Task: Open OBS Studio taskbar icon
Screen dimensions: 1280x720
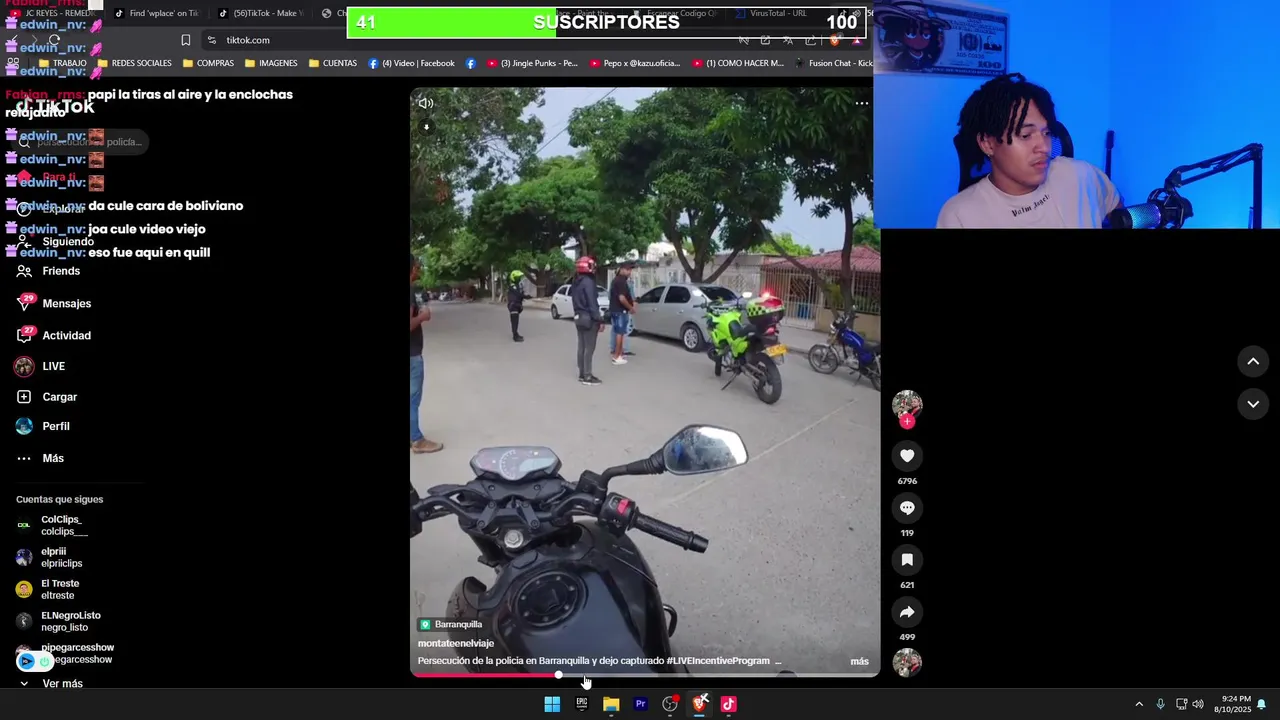Action: tap(670, 704)
